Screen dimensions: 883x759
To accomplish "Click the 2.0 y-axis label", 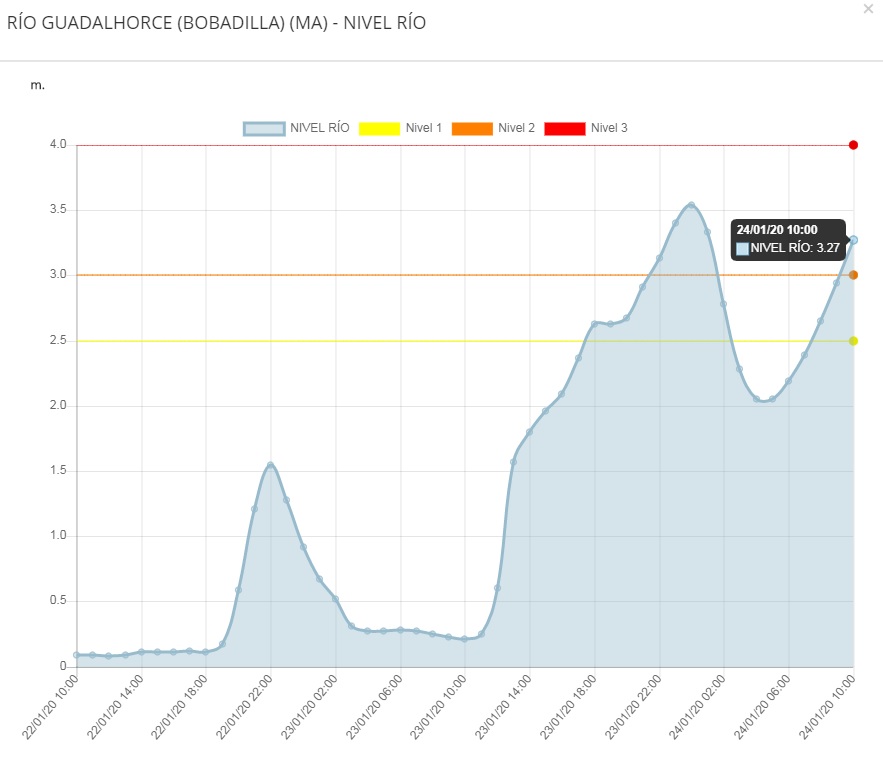I will (x=58, y=405).
